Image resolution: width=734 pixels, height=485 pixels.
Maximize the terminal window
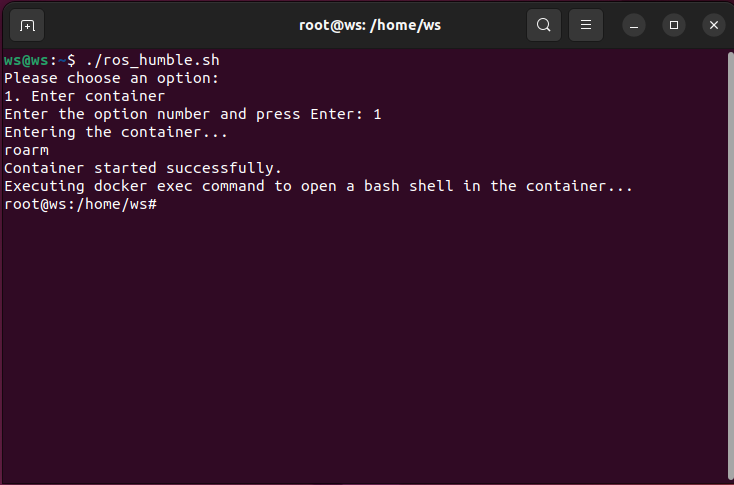674,25
